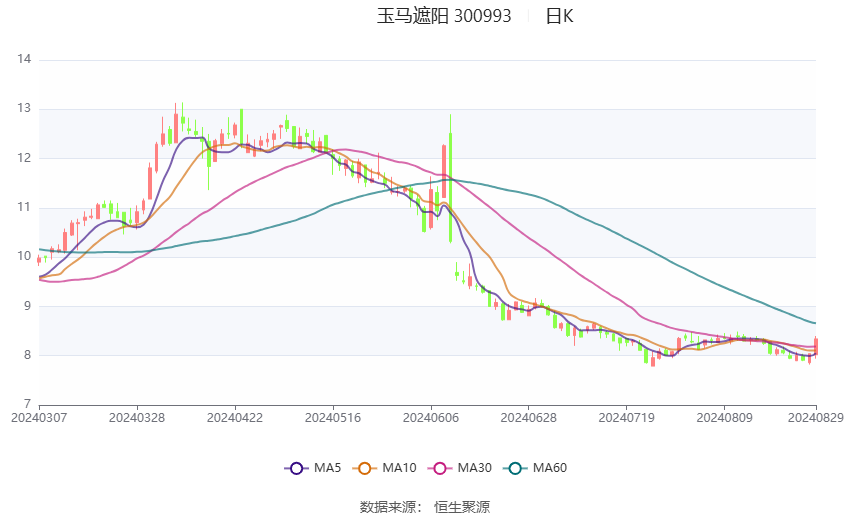Hide the MA30 series via its label
The height and width of the screenshot is (517, 850).
474,468
